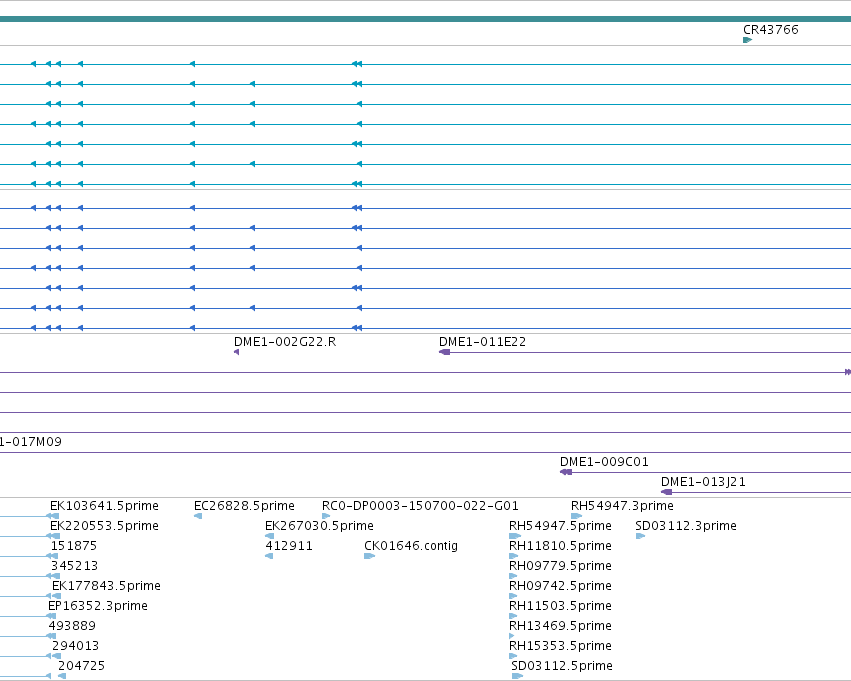Click the 493889 feature label

pos(72,626)
